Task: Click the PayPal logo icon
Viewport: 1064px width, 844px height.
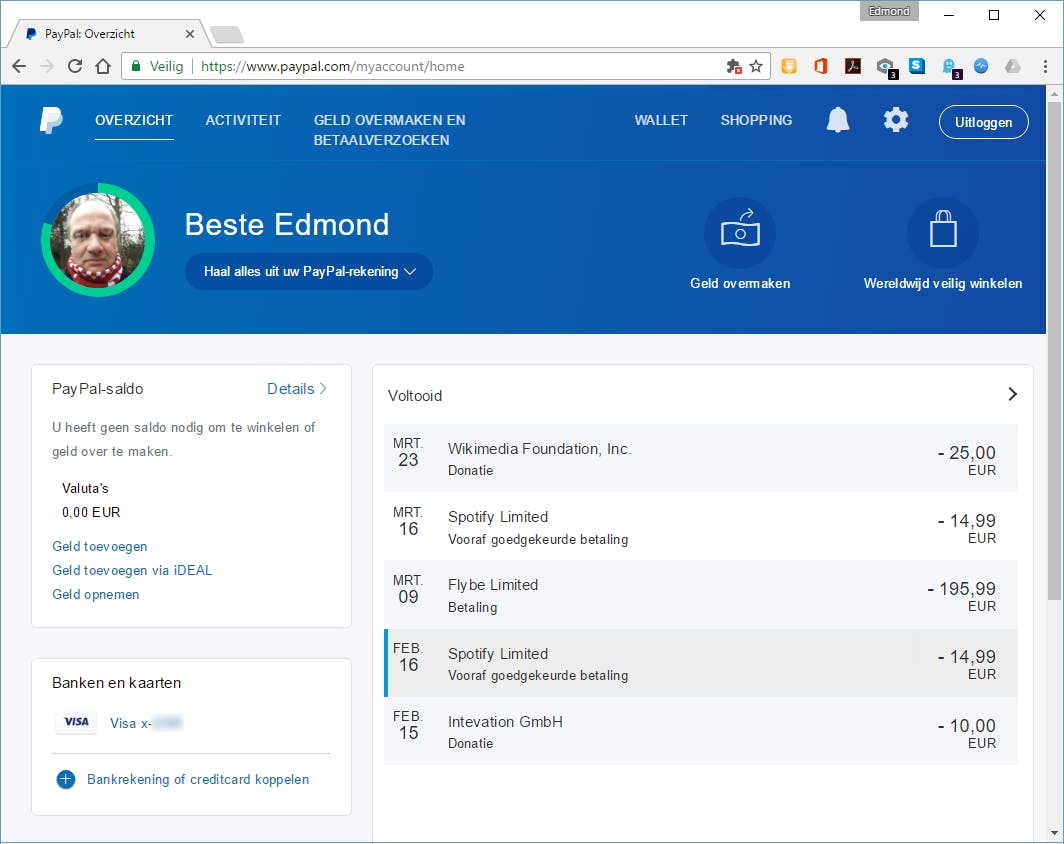Action: click(x=51, y=120)
